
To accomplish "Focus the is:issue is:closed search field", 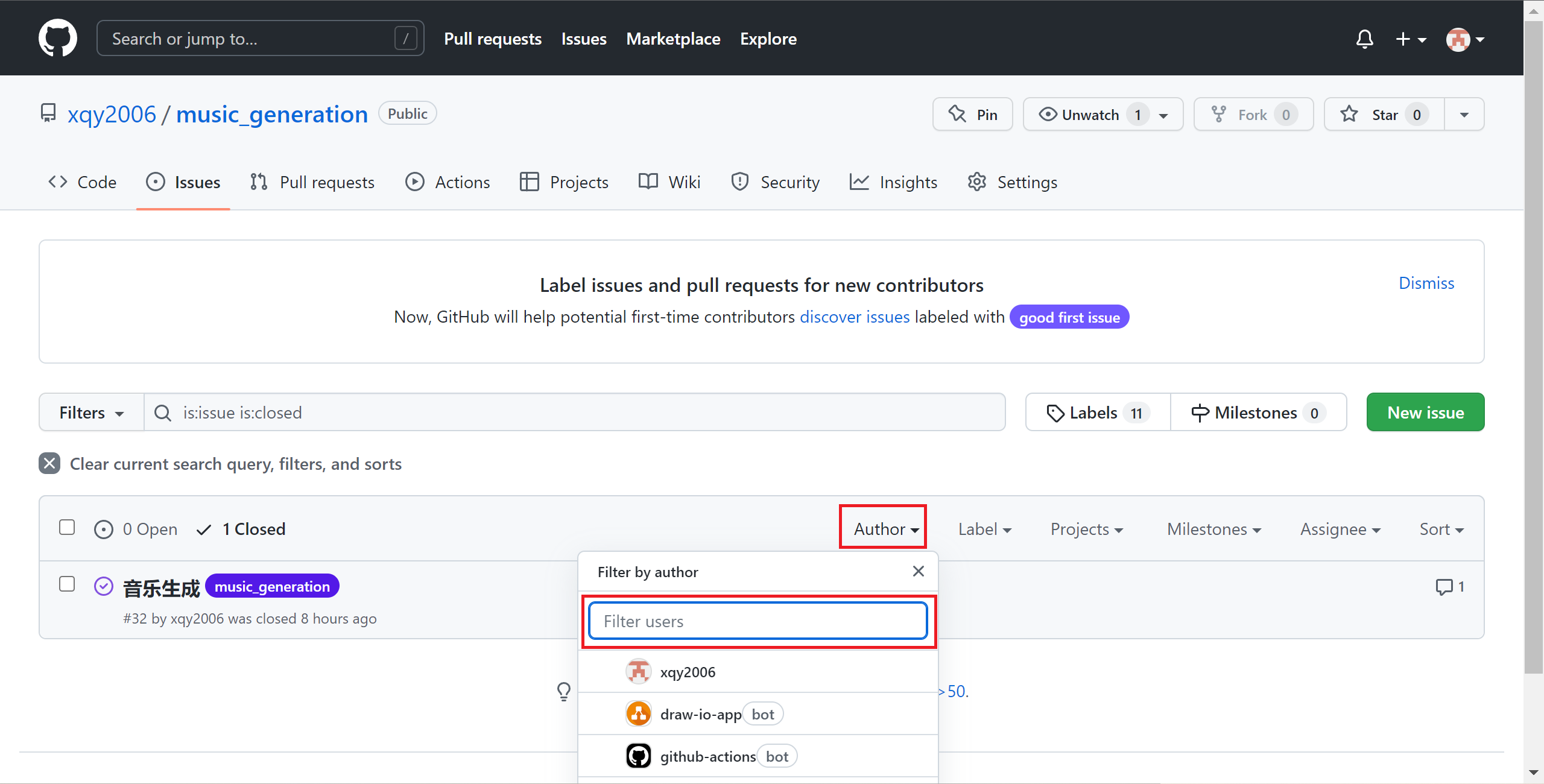I will 575,413.
